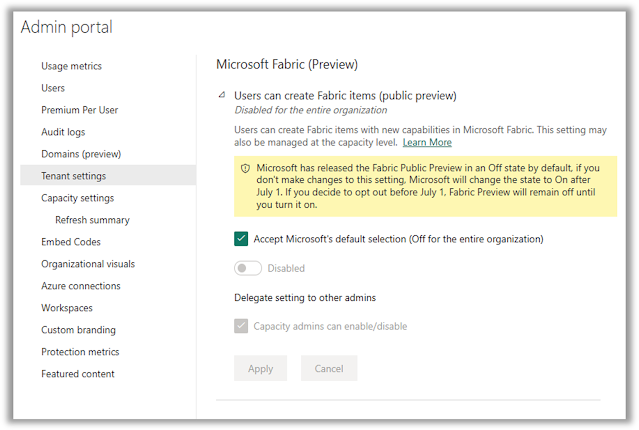Screen dimensions: 639x430
Task: Open Capacity settings
Action: tap(77, 198)
